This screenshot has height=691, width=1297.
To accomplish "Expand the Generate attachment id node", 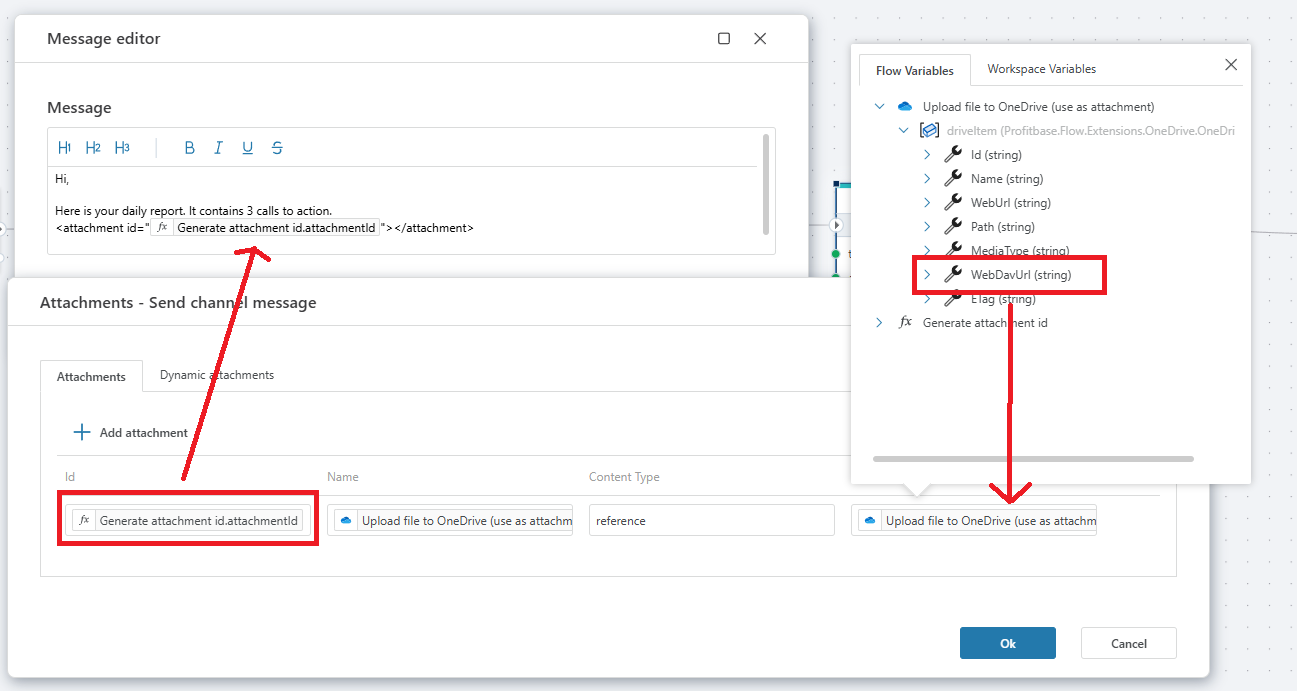I will pyautogui.click(x=879, y=323).
